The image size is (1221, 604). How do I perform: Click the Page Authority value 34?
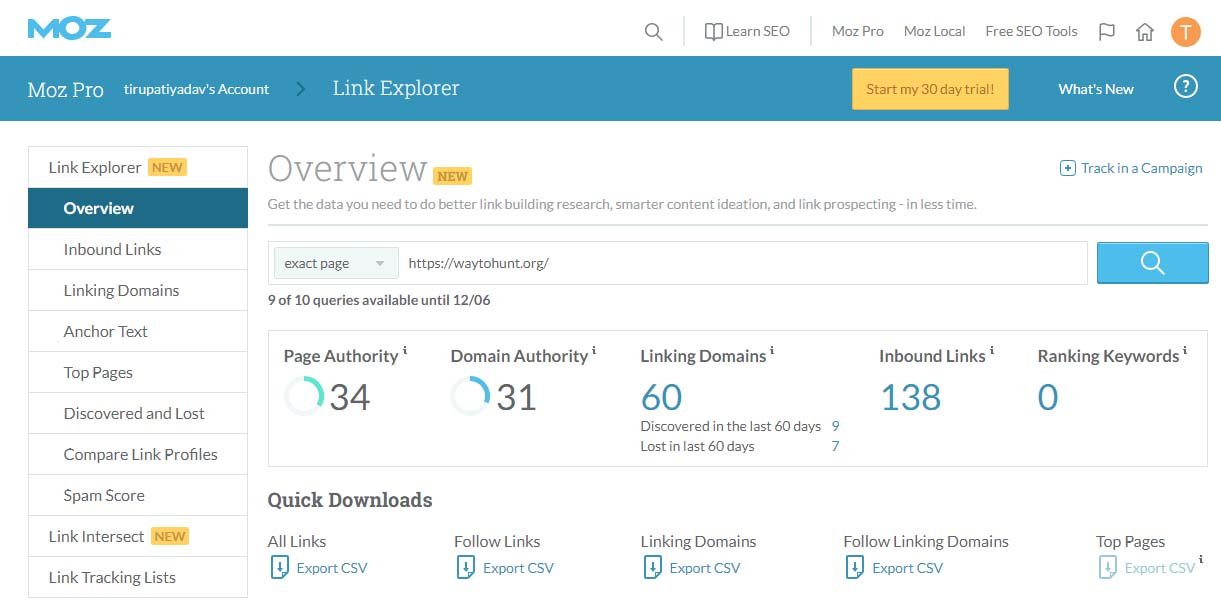tap(350, 398)
